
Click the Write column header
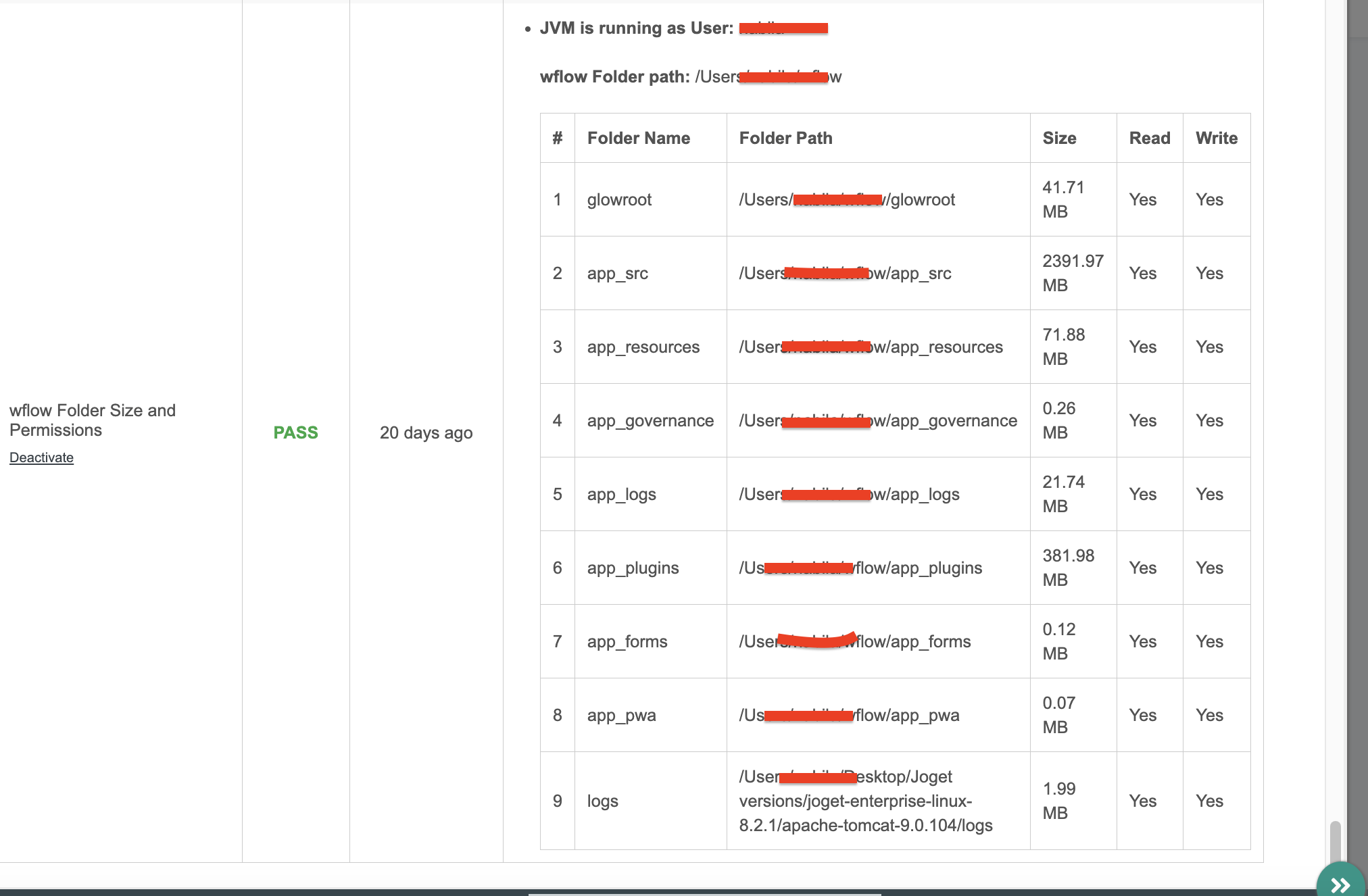tap(1216, 138)
